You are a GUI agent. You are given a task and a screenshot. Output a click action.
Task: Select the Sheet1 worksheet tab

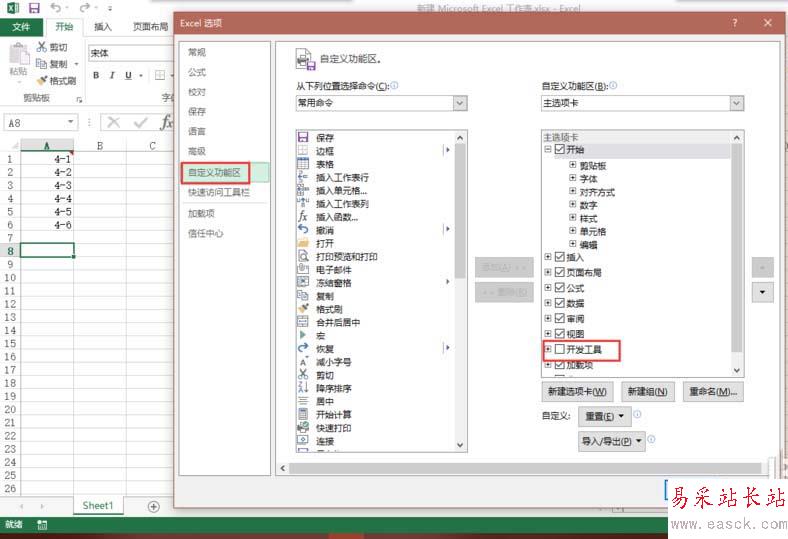point(98,506)
